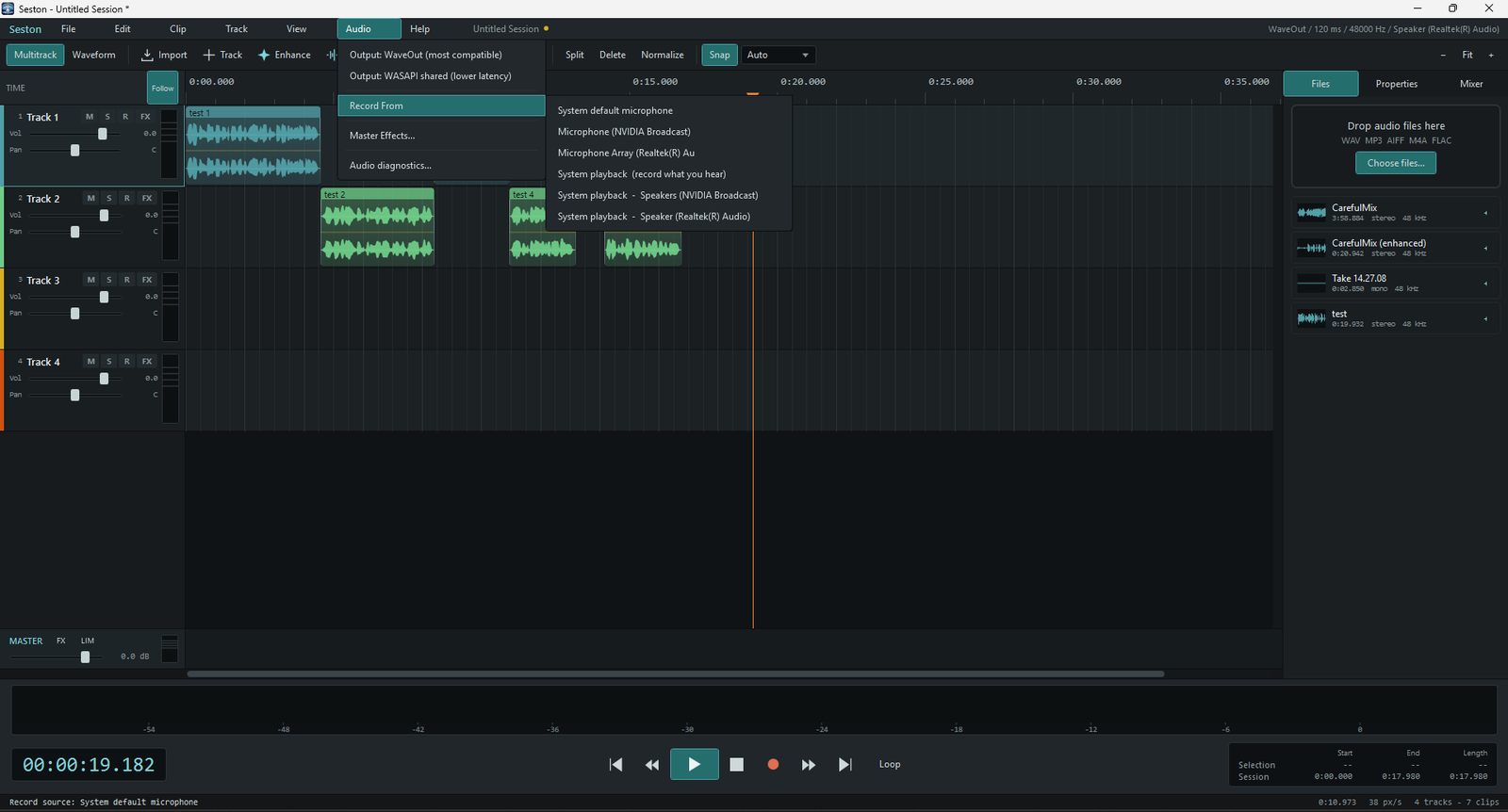
Task: Click the Import toolbar button
Action: (164, 55)
